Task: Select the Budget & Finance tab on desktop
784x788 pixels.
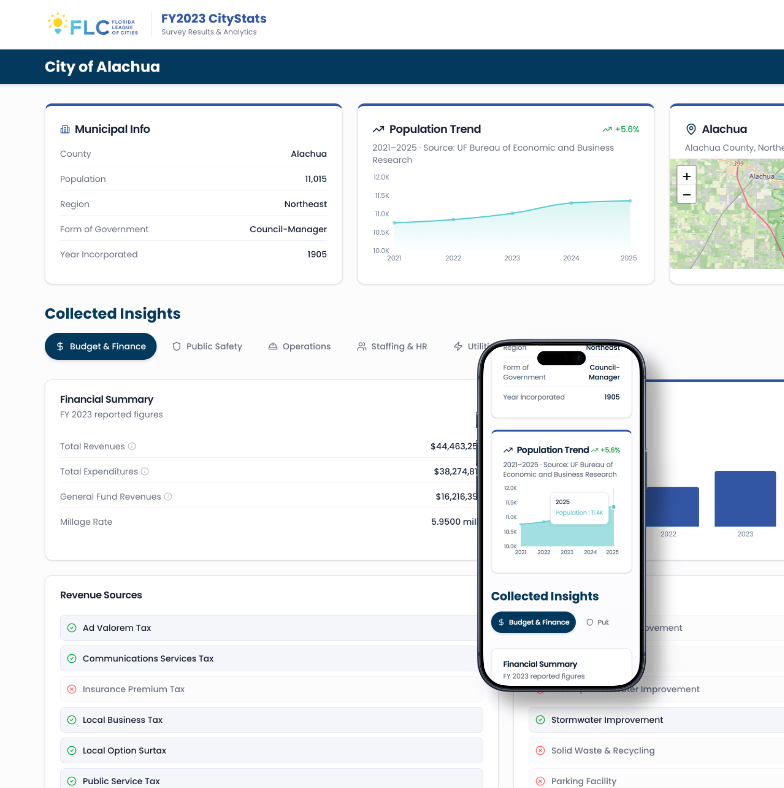Action: click(101, 346)
